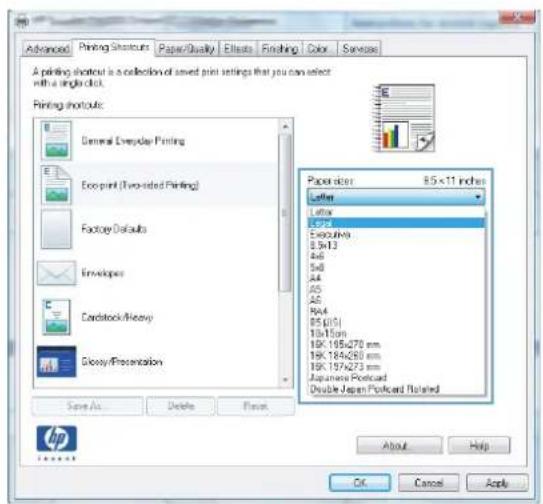
Task: Choose the 5x8 paper size
Action: [x=396, y=267]
